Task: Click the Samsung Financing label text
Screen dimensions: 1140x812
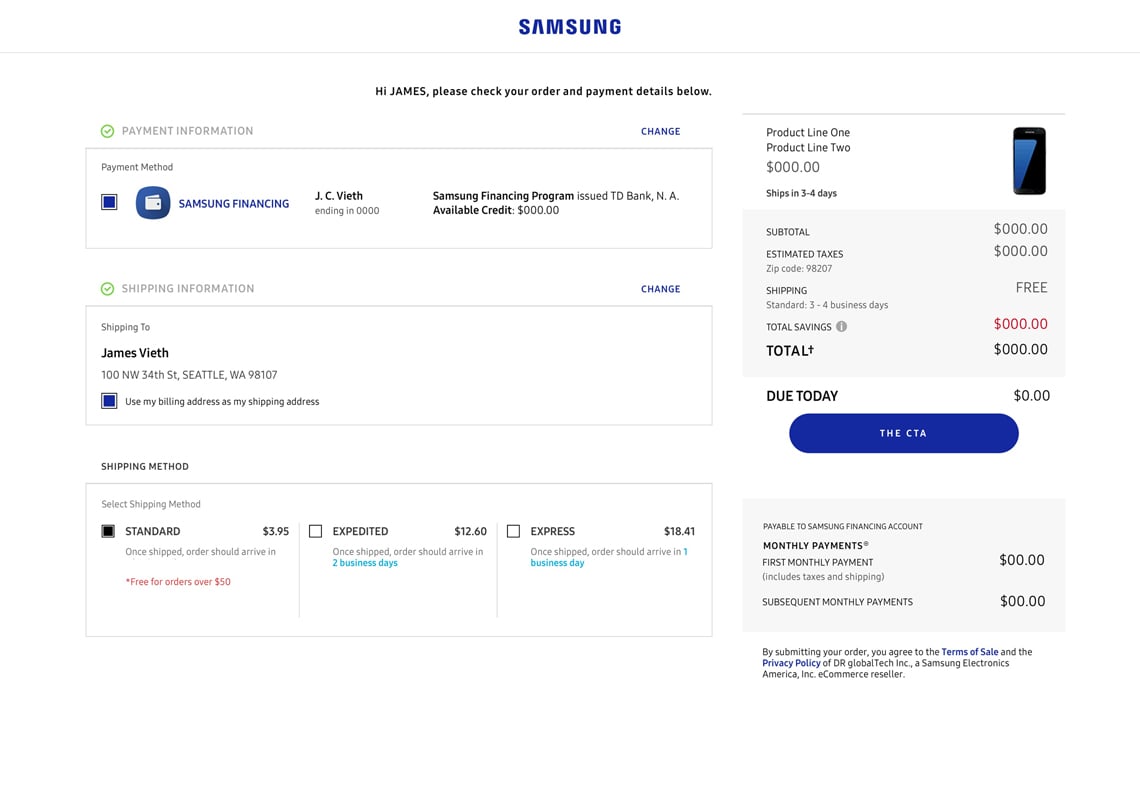Action: pos(233,204)
